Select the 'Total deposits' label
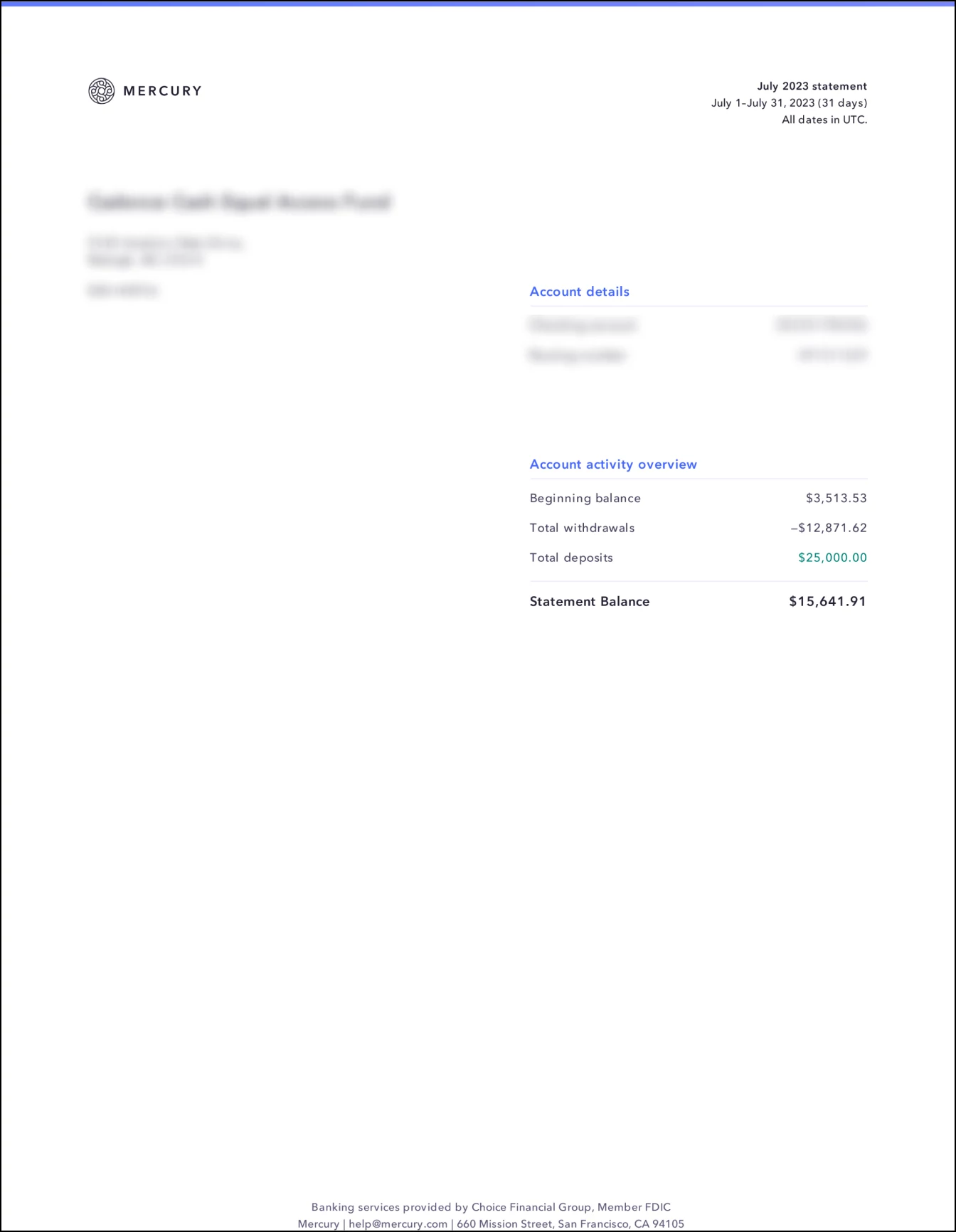956x1232 pixels. point(571,558)
